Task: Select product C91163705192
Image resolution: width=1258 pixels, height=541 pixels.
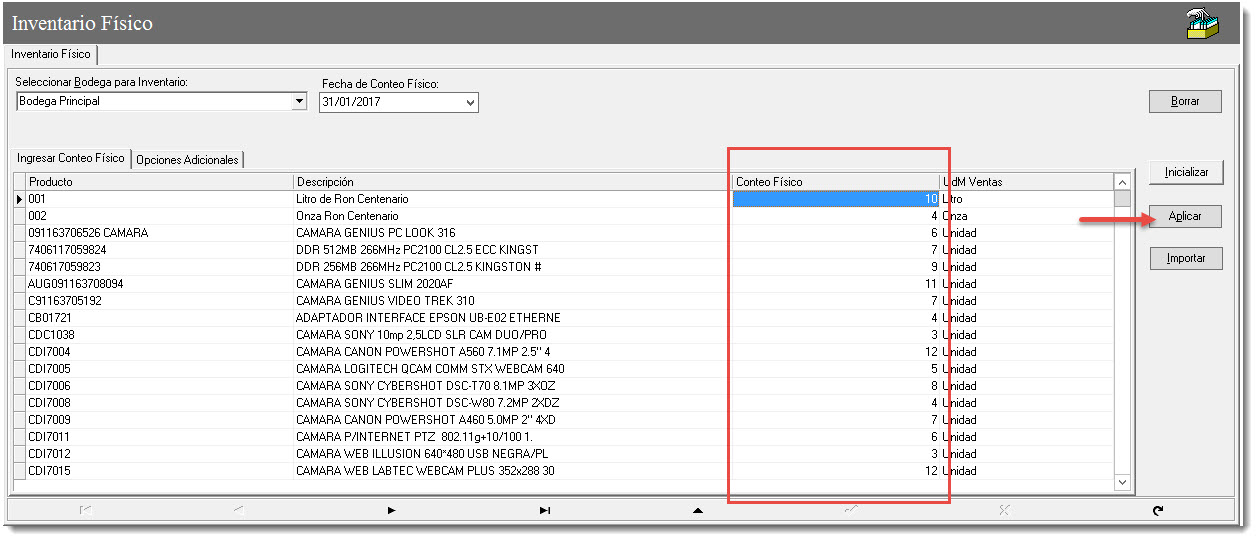Action: click(x=65, y=301)
